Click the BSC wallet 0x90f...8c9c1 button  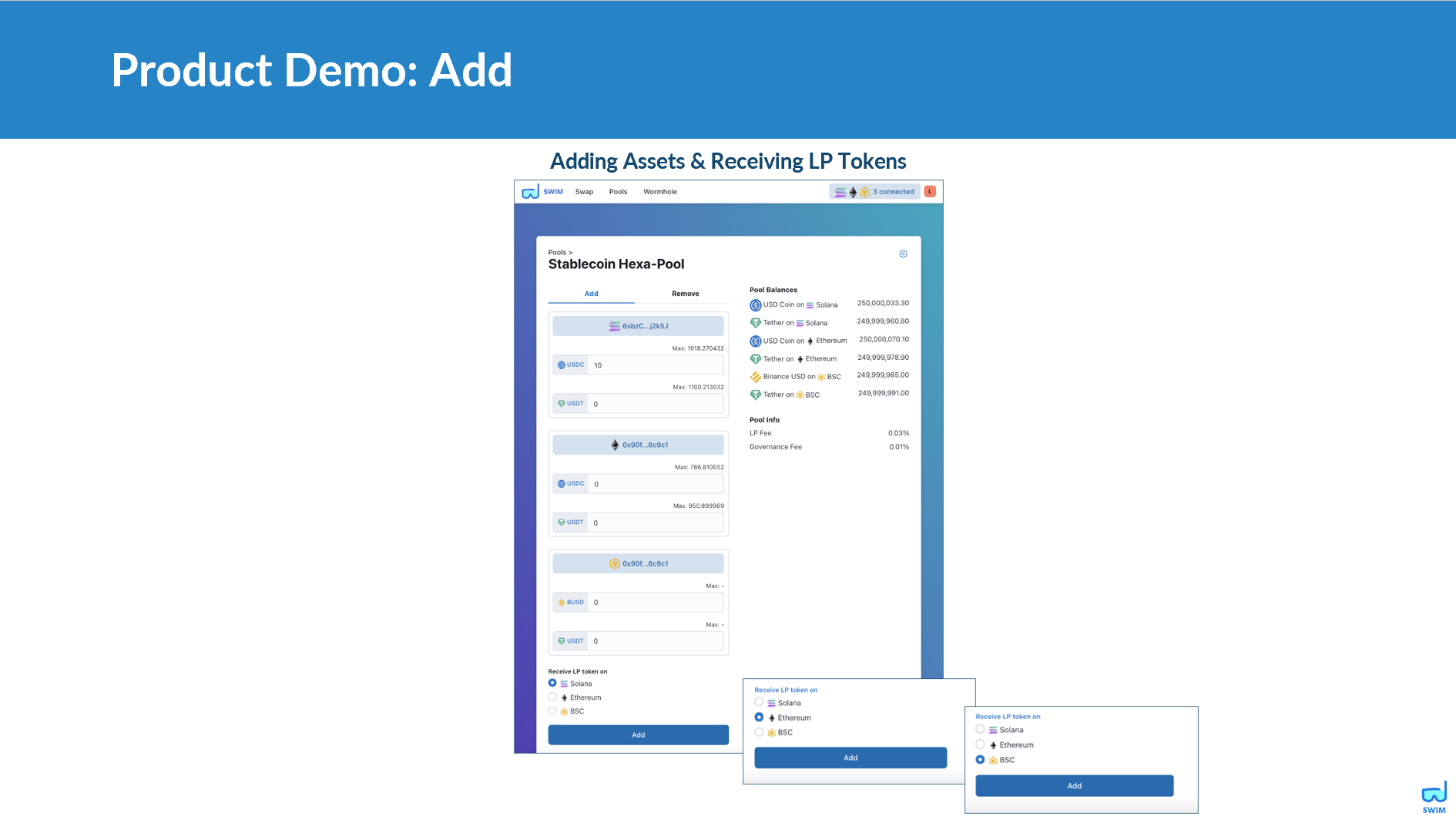click(x=638, y=563)
